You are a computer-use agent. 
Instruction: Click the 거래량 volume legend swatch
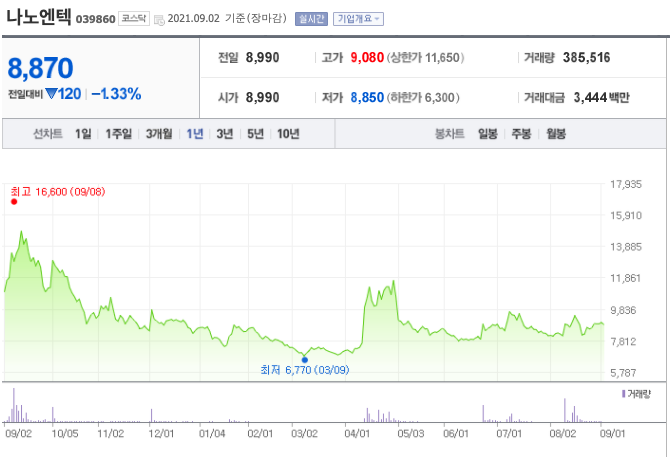coord(623,394)
